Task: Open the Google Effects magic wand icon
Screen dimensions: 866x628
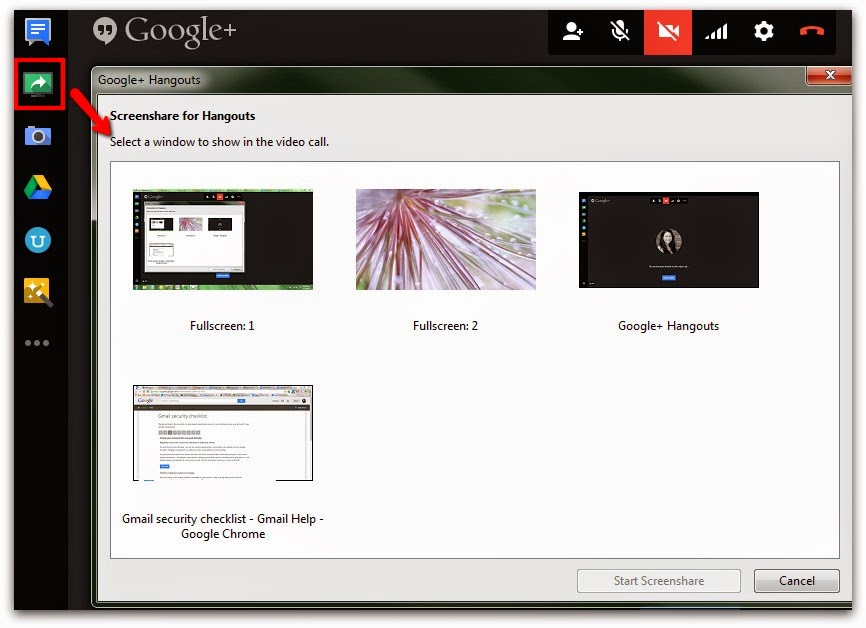Action: (x=38, y=292)
